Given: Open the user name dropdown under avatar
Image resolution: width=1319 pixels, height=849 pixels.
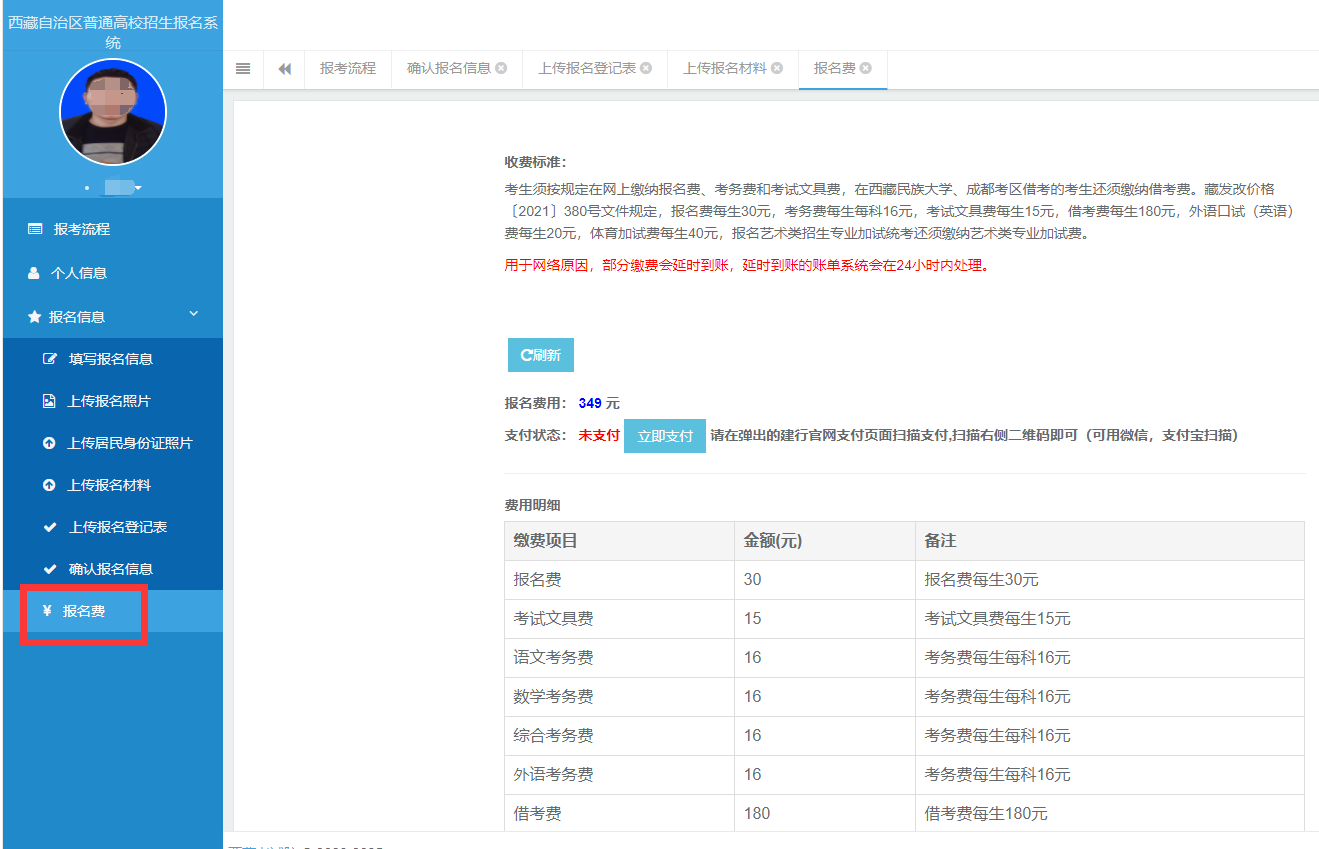Looking at the screenshot, I should point(124,187).
